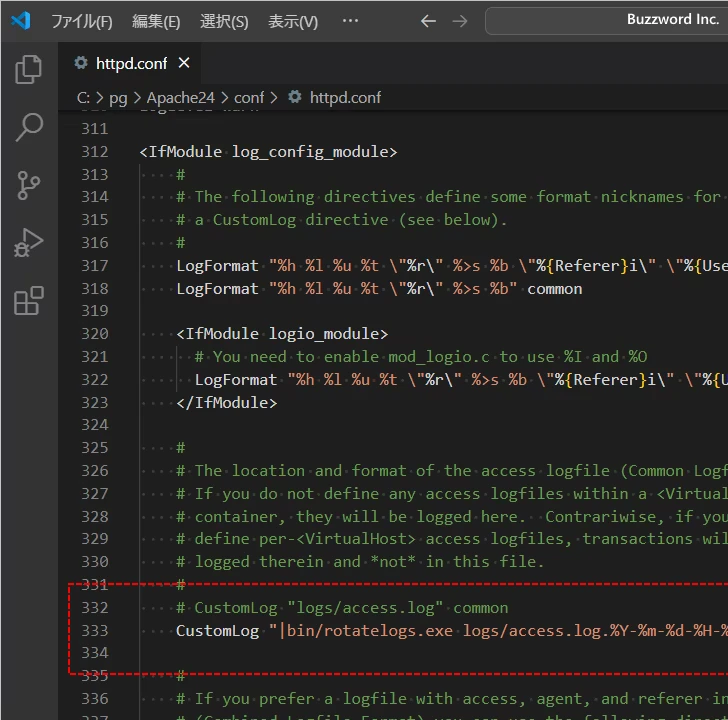This screenshot has width=728, height=720.
Task: Click the navigate back arrow
Action: [428, 21]
